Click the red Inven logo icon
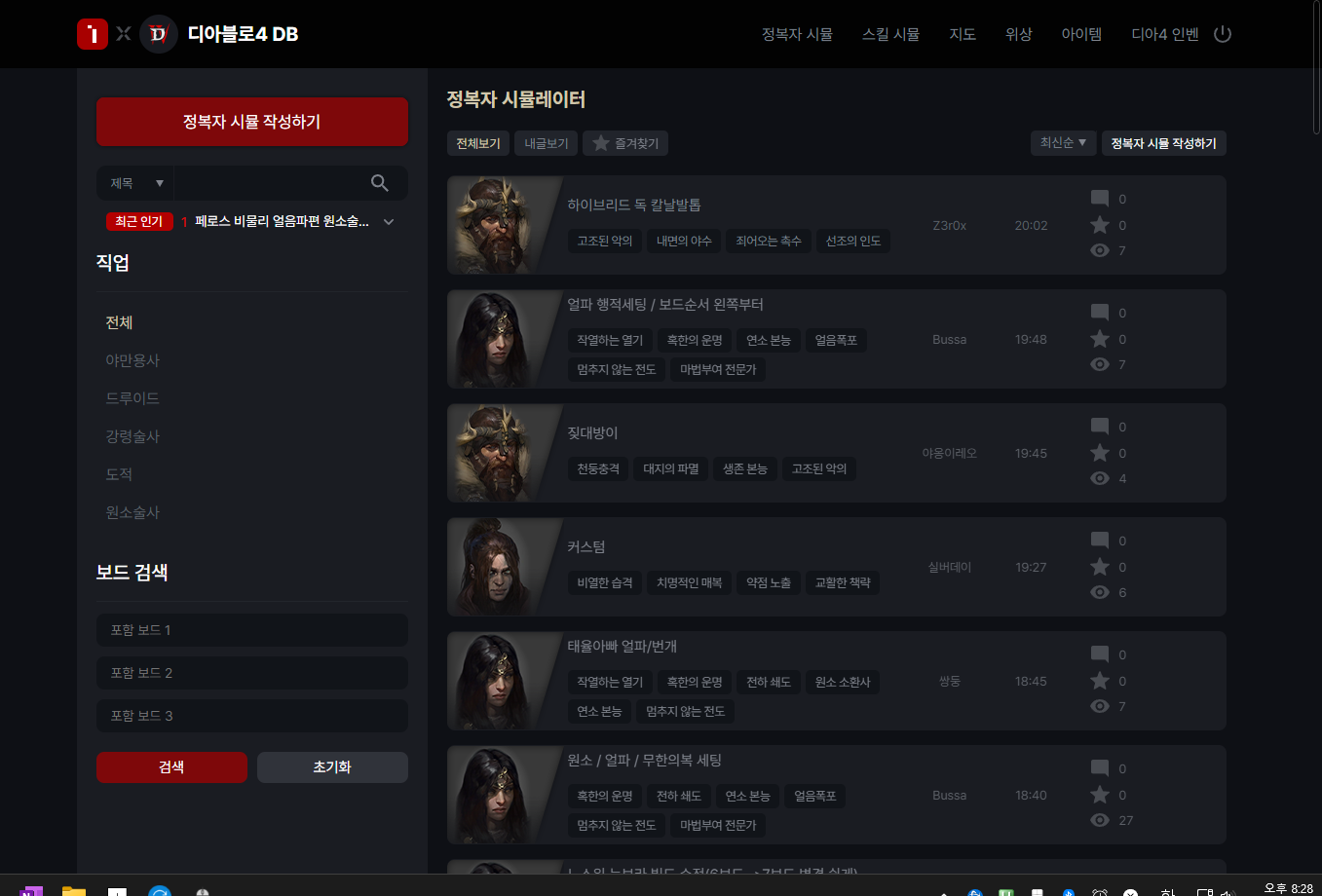The width and height of the screenshot is (1322, 896). 93,34
